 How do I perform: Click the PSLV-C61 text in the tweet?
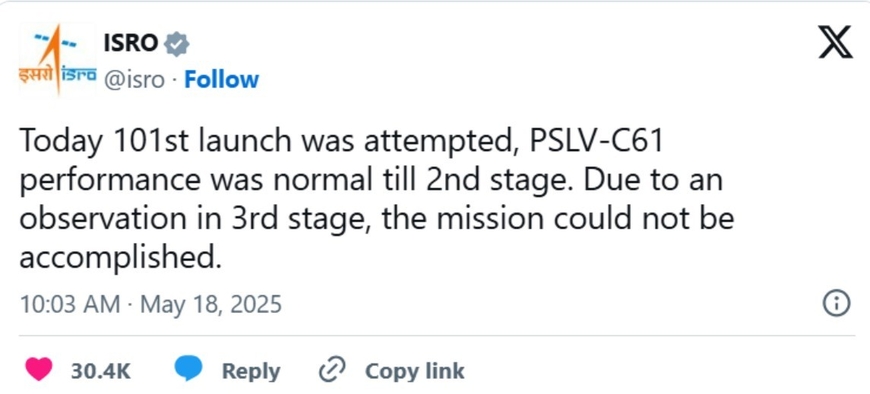[x=597, y=142]
